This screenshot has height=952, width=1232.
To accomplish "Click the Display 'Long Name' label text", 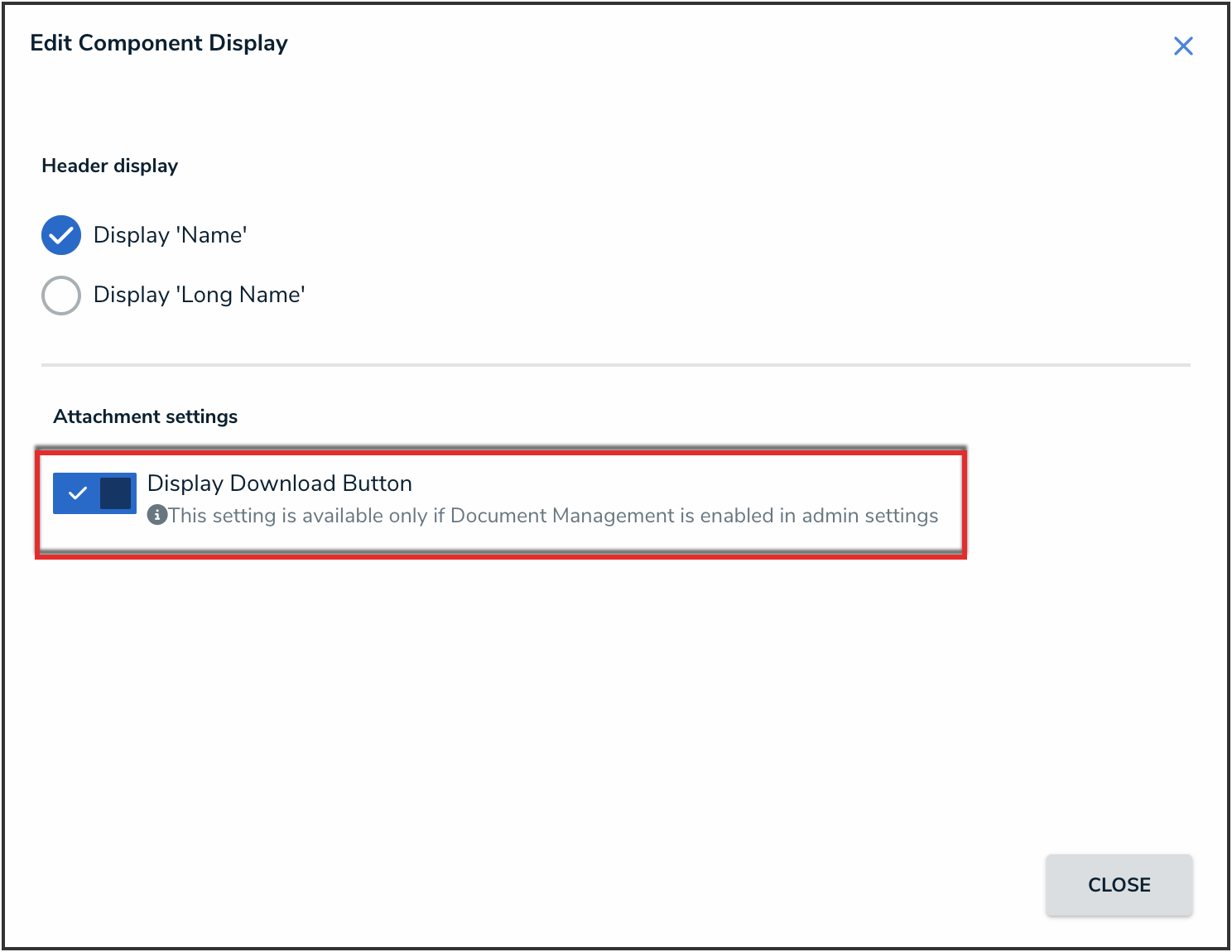I will 199,295.
